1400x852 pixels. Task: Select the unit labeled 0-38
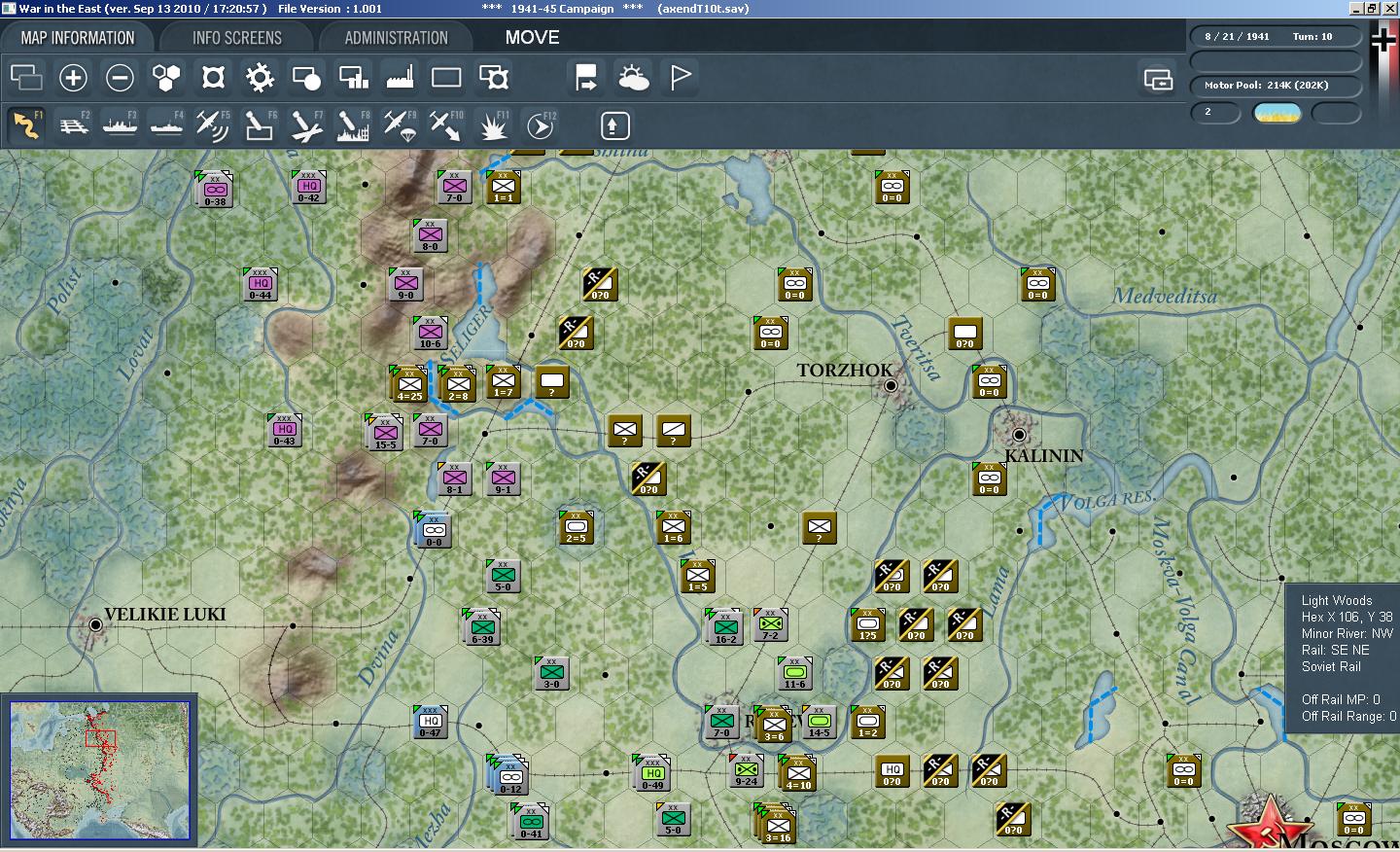pos(214,190)
